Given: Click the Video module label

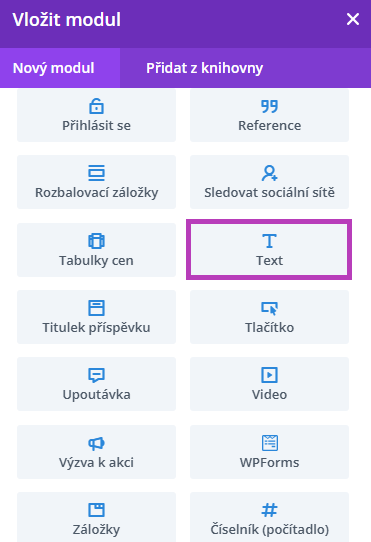Looking at the screenshot, I should [x=269, y=394].
